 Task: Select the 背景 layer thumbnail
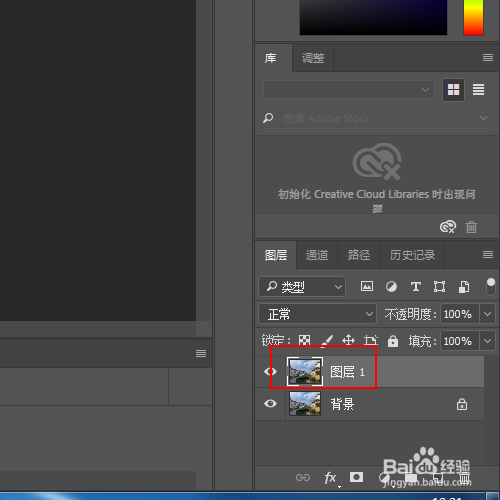tap(305, 403)
